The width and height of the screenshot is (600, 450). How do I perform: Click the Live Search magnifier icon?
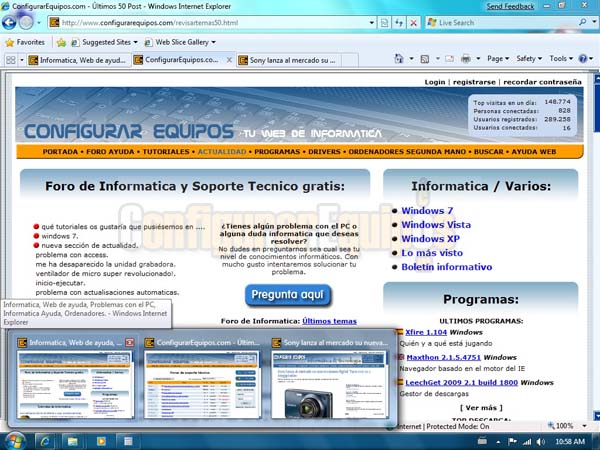click(582, 22)
